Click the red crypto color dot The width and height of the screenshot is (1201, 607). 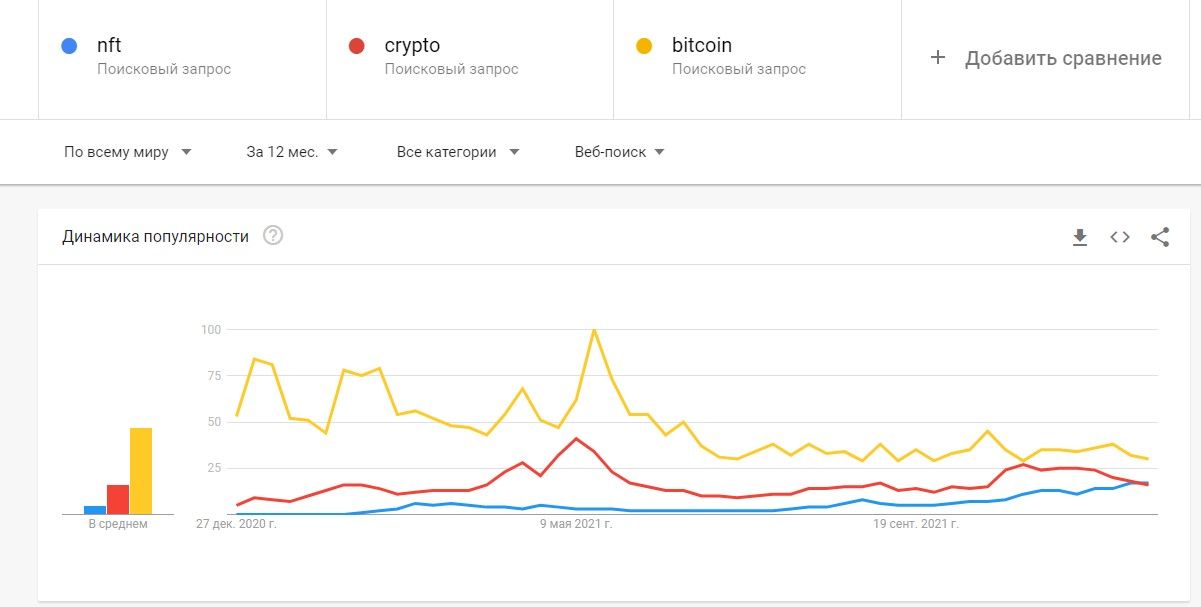(356, 45)
